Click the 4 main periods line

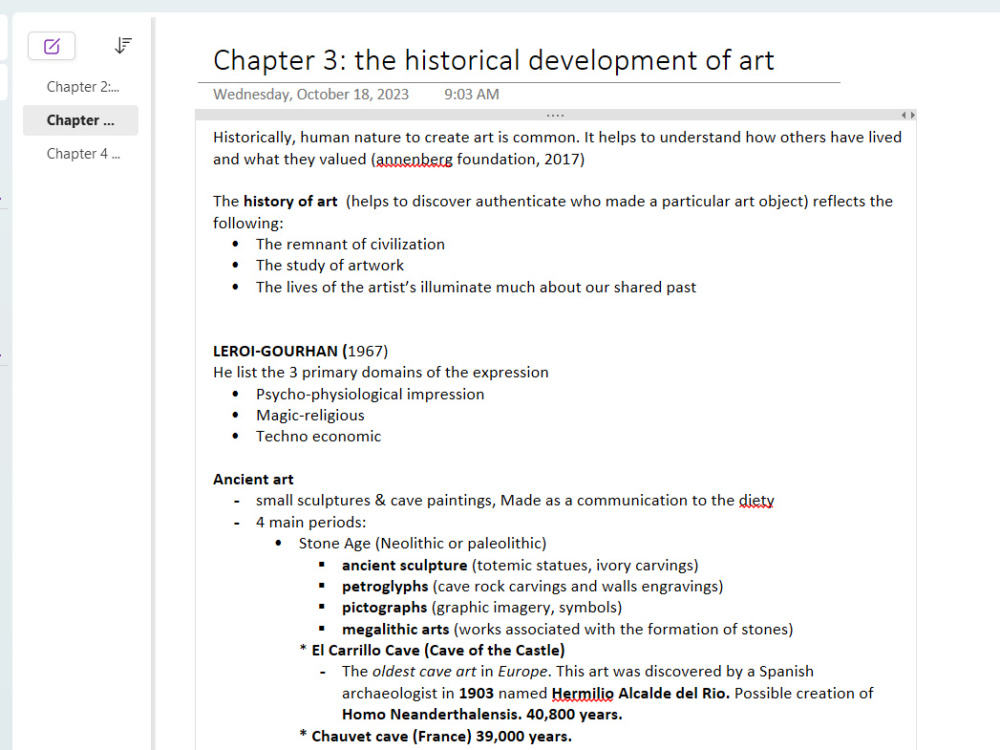point(311,522)
